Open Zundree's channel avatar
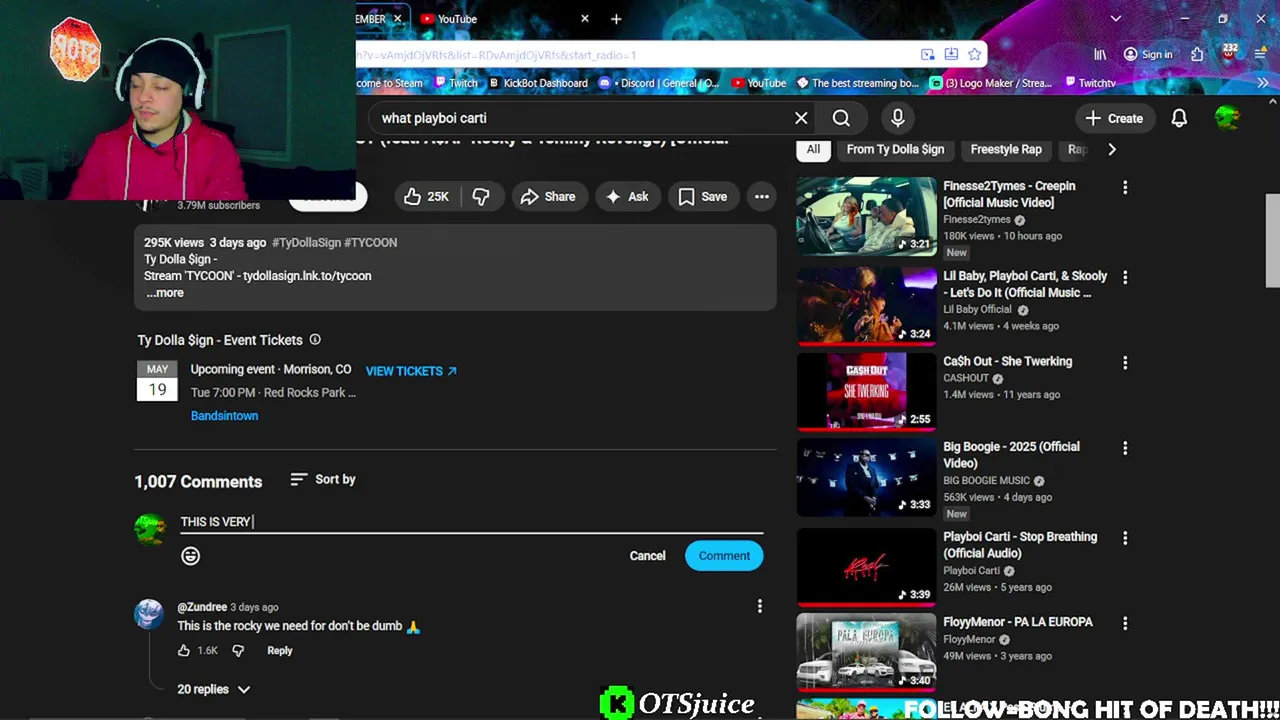This screenshot has height=720, width=1280. click(149, 614)
